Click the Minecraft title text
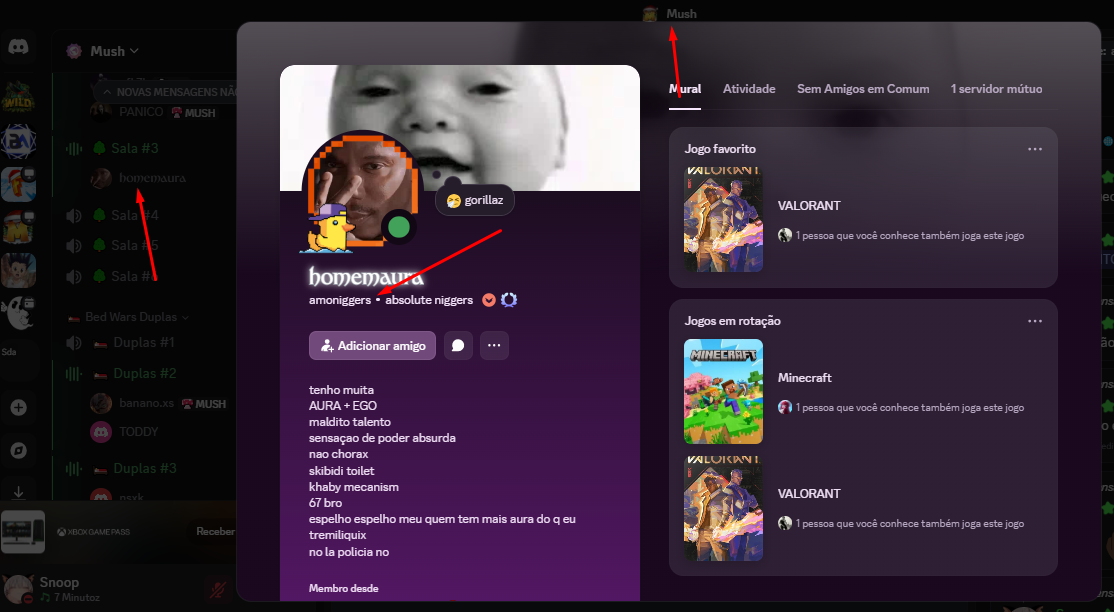Viewport: 1114px width, 612px height. tap(804, 377)
